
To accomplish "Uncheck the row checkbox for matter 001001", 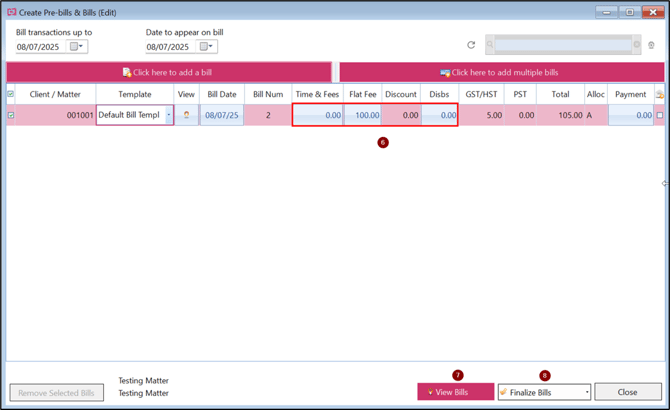I will (11, 115).
